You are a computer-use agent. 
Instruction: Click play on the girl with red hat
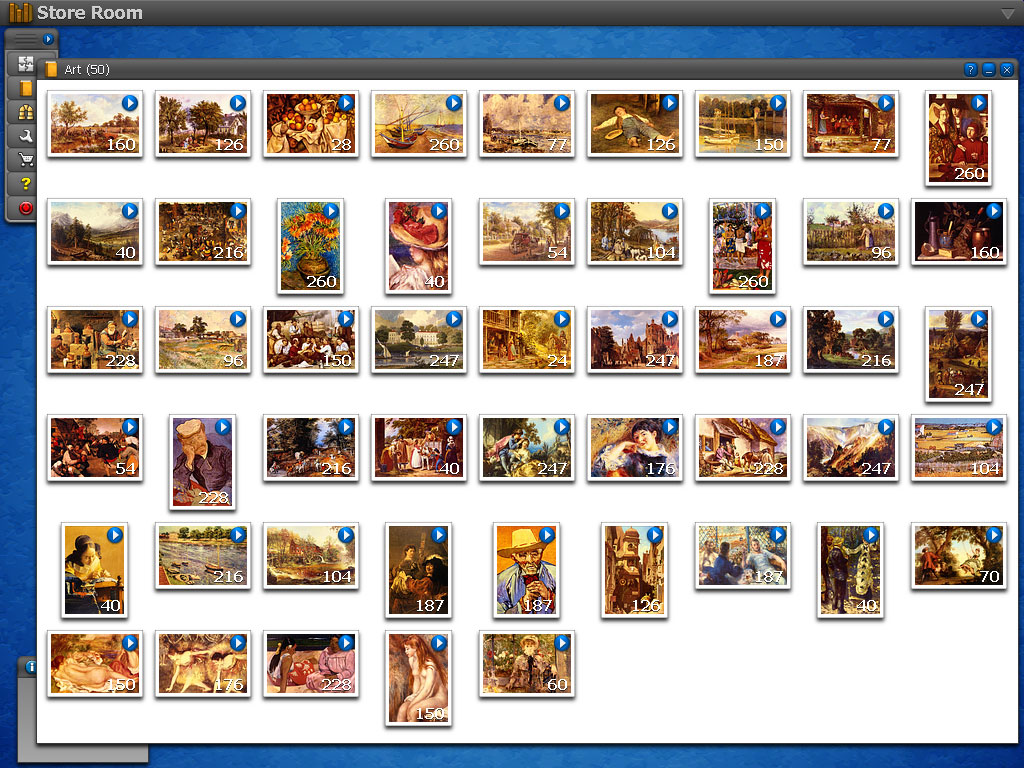click(439, 212)
